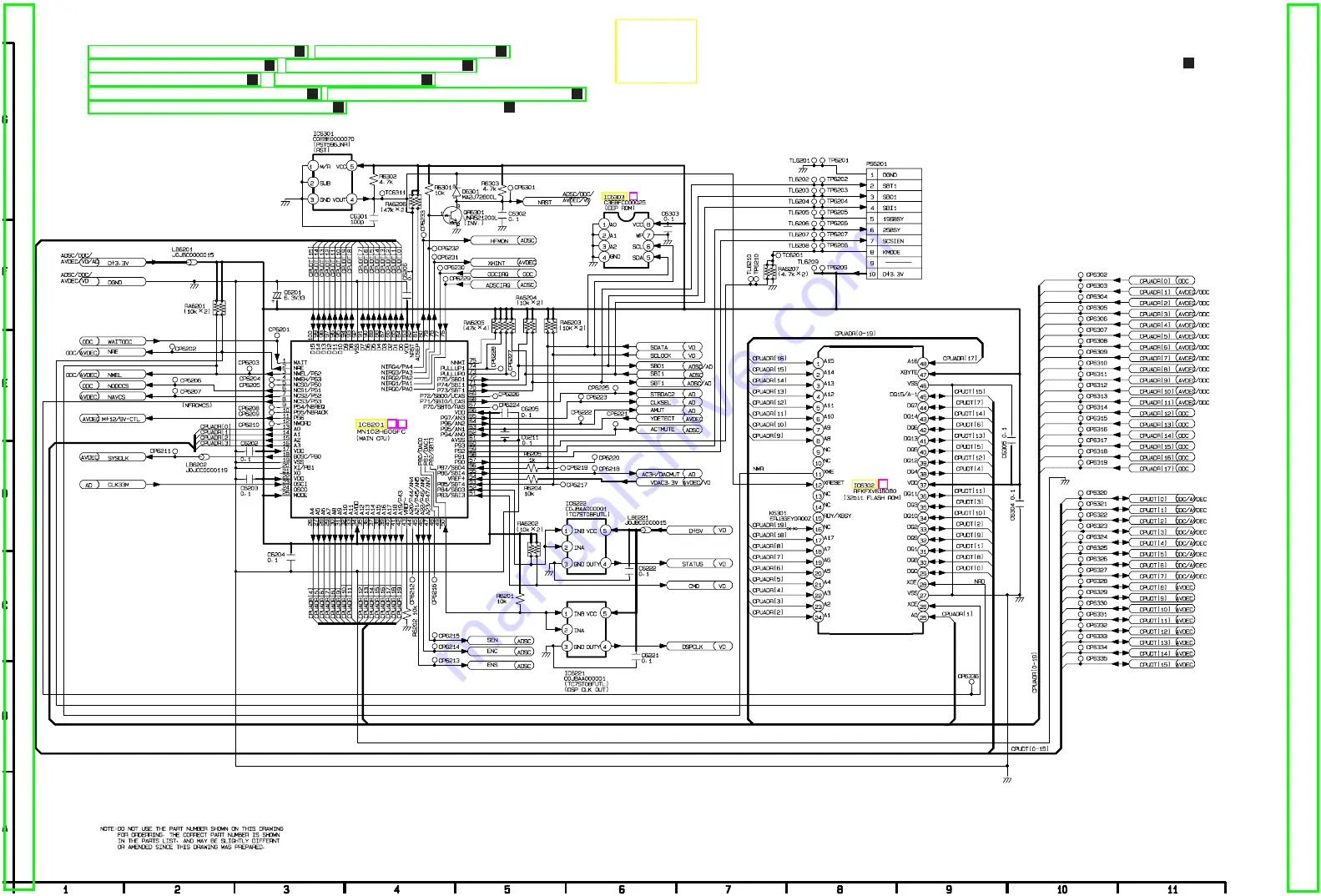Click the part number ordering note text
The height and width of the screenshot is (896, 1321).
pos(192,838)
